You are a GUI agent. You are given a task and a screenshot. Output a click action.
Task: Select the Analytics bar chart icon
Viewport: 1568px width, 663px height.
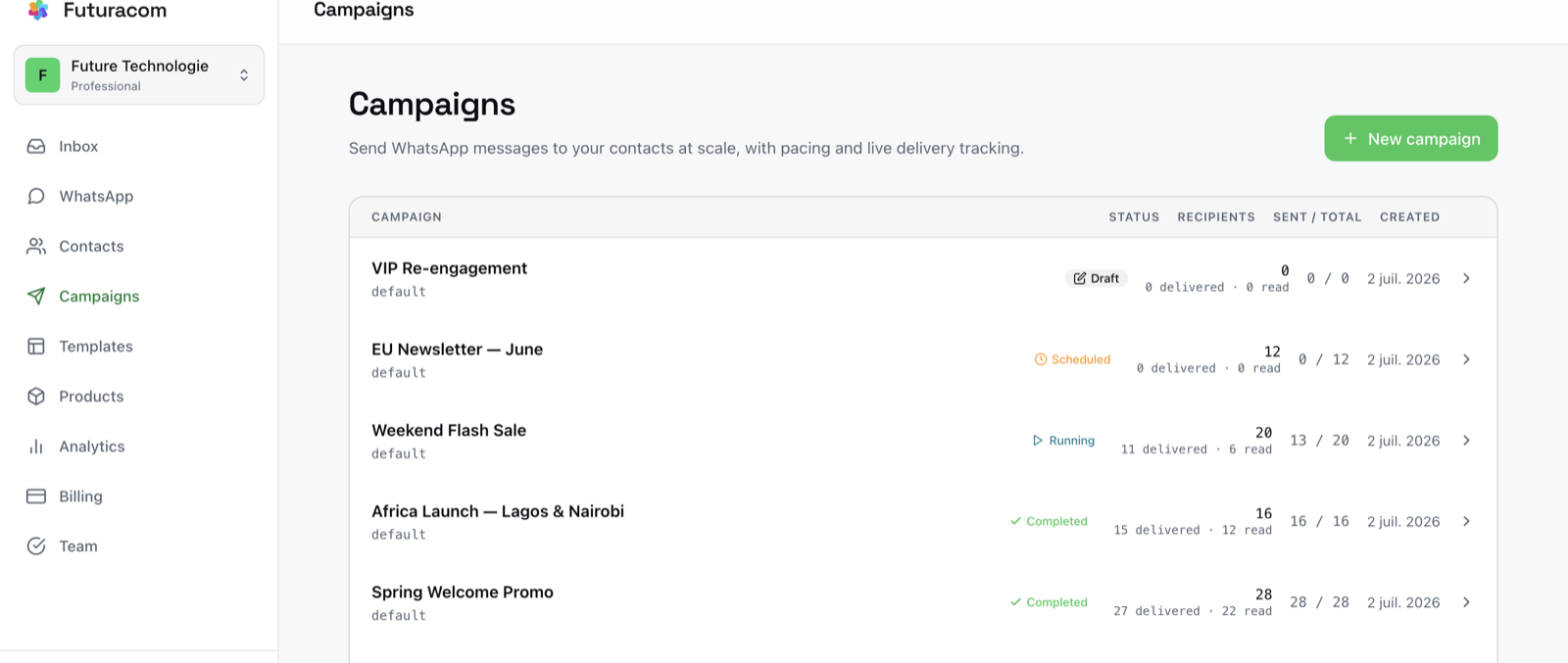[x=36, y=446]
